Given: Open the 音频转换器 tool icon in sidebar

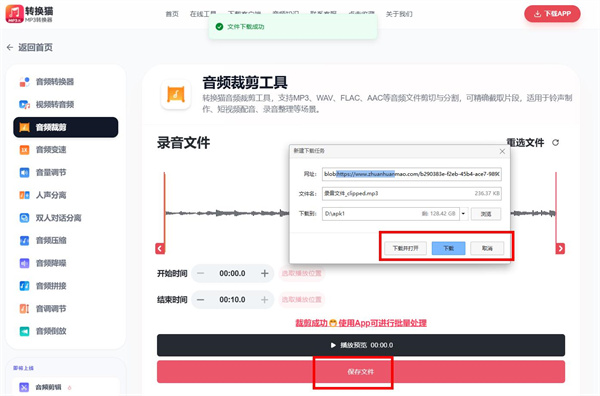Looking at the screenshot, I should [x=24, y=82].
